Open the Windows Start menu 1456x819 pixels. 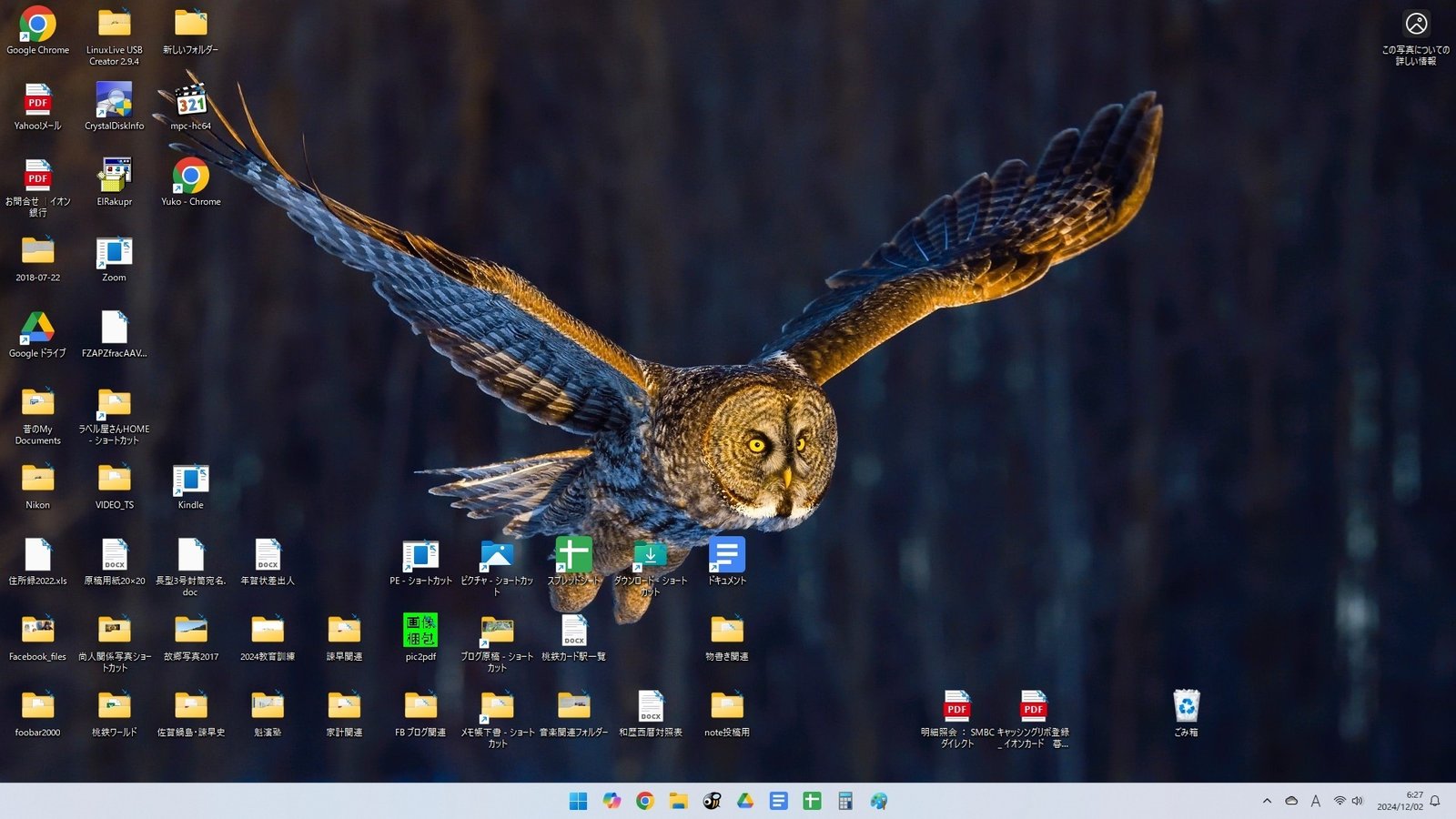coord(578,801)
